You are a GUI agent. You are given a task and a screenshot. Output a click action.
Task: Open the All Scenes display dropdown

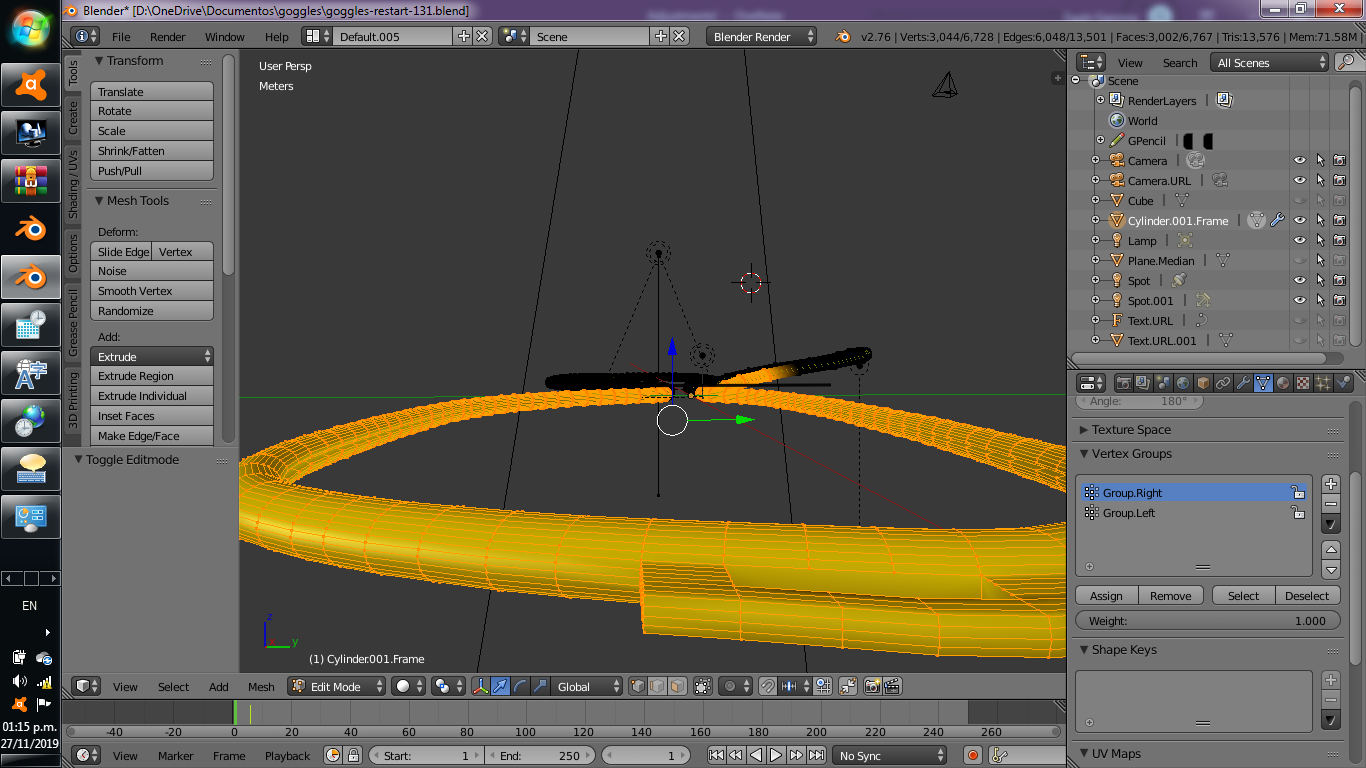(x=1270, y=62)
